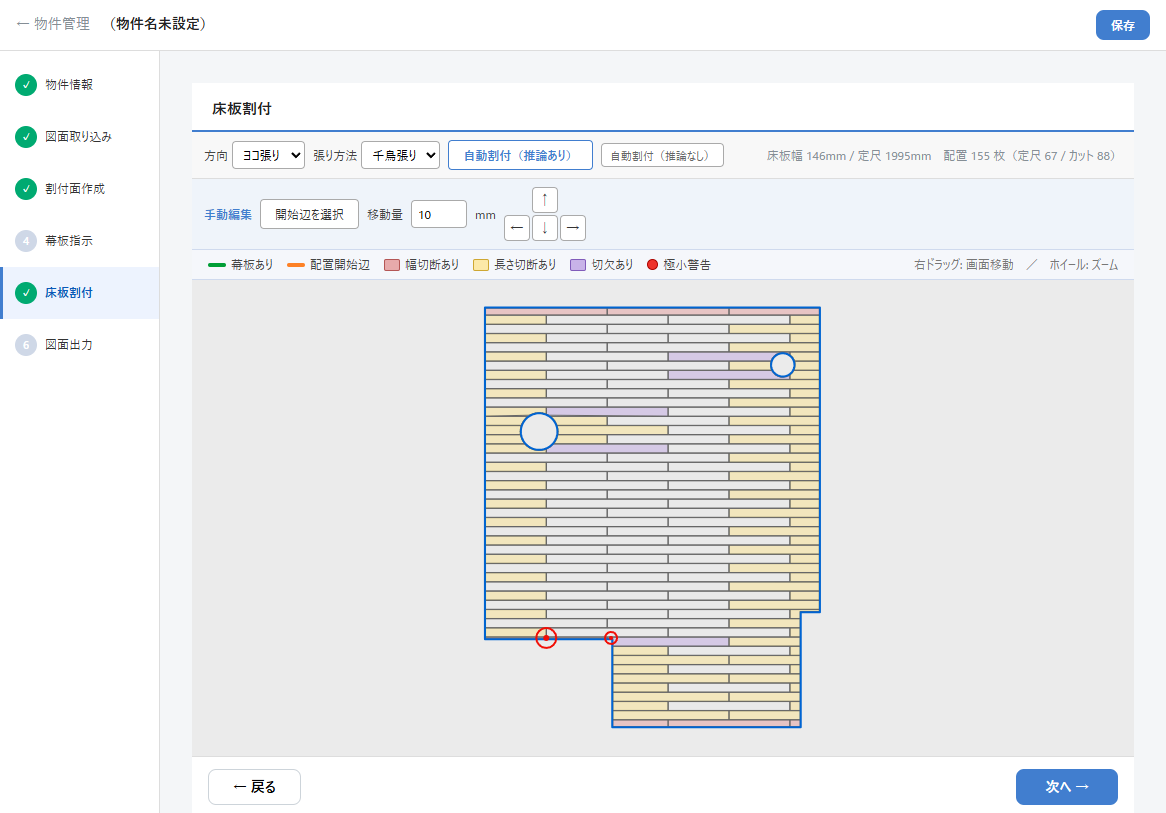
Task: Click the left arrow move button
Action: point(517,228)
